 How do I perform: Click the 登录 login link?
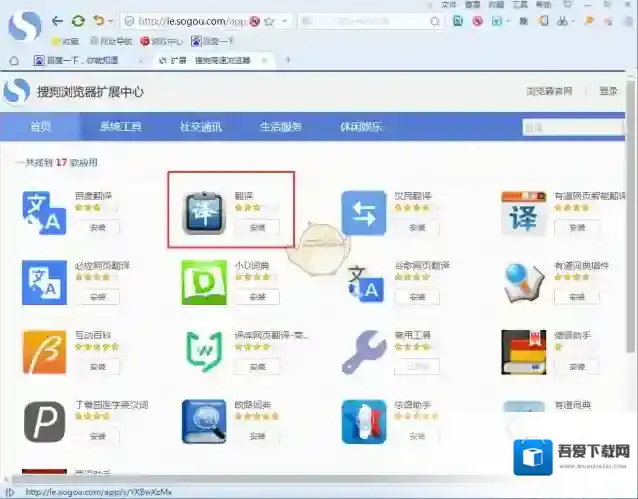click(608, 91)
